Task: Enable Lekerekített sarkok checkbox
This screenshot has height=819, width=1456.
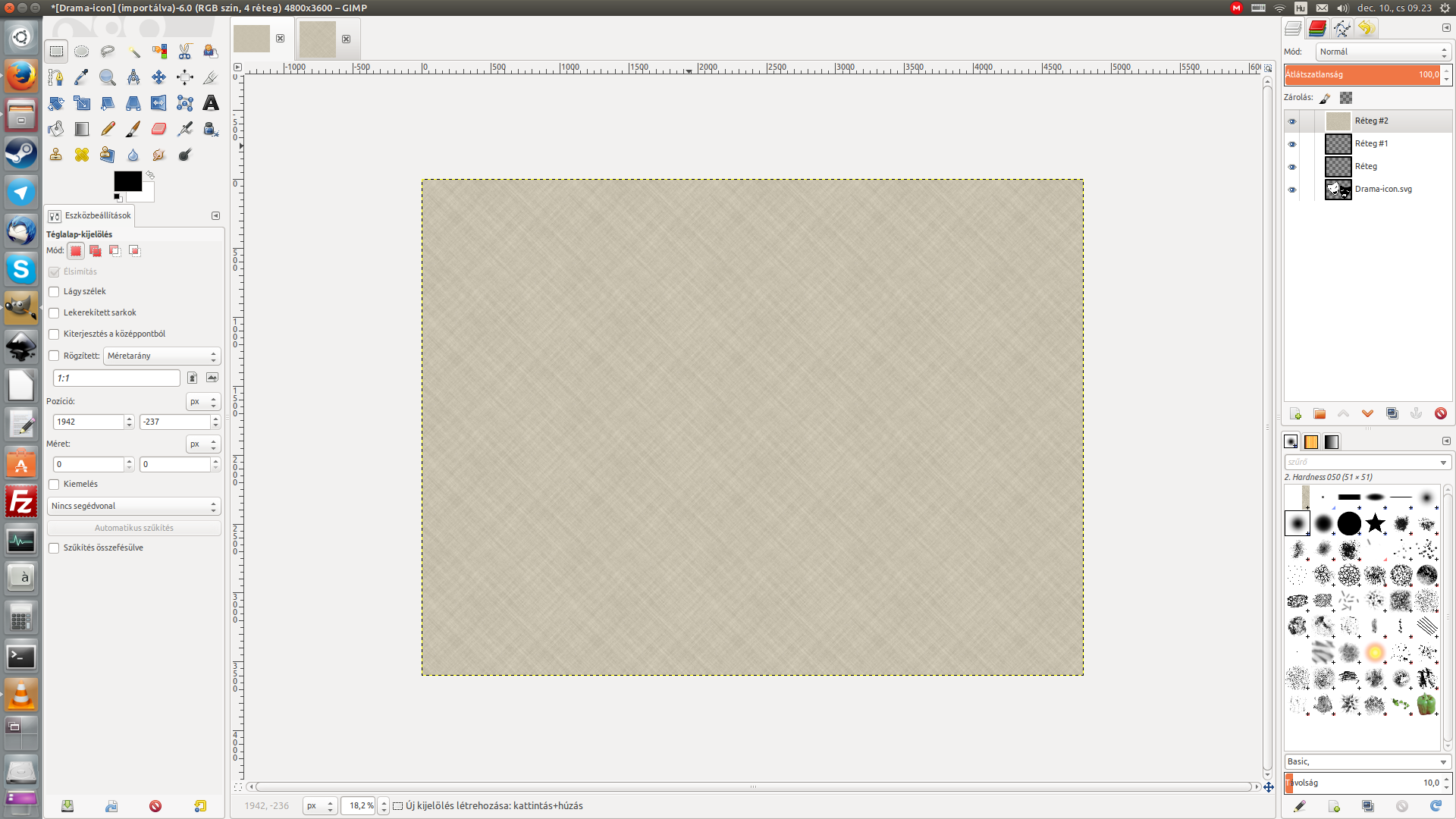Action: 54,313
